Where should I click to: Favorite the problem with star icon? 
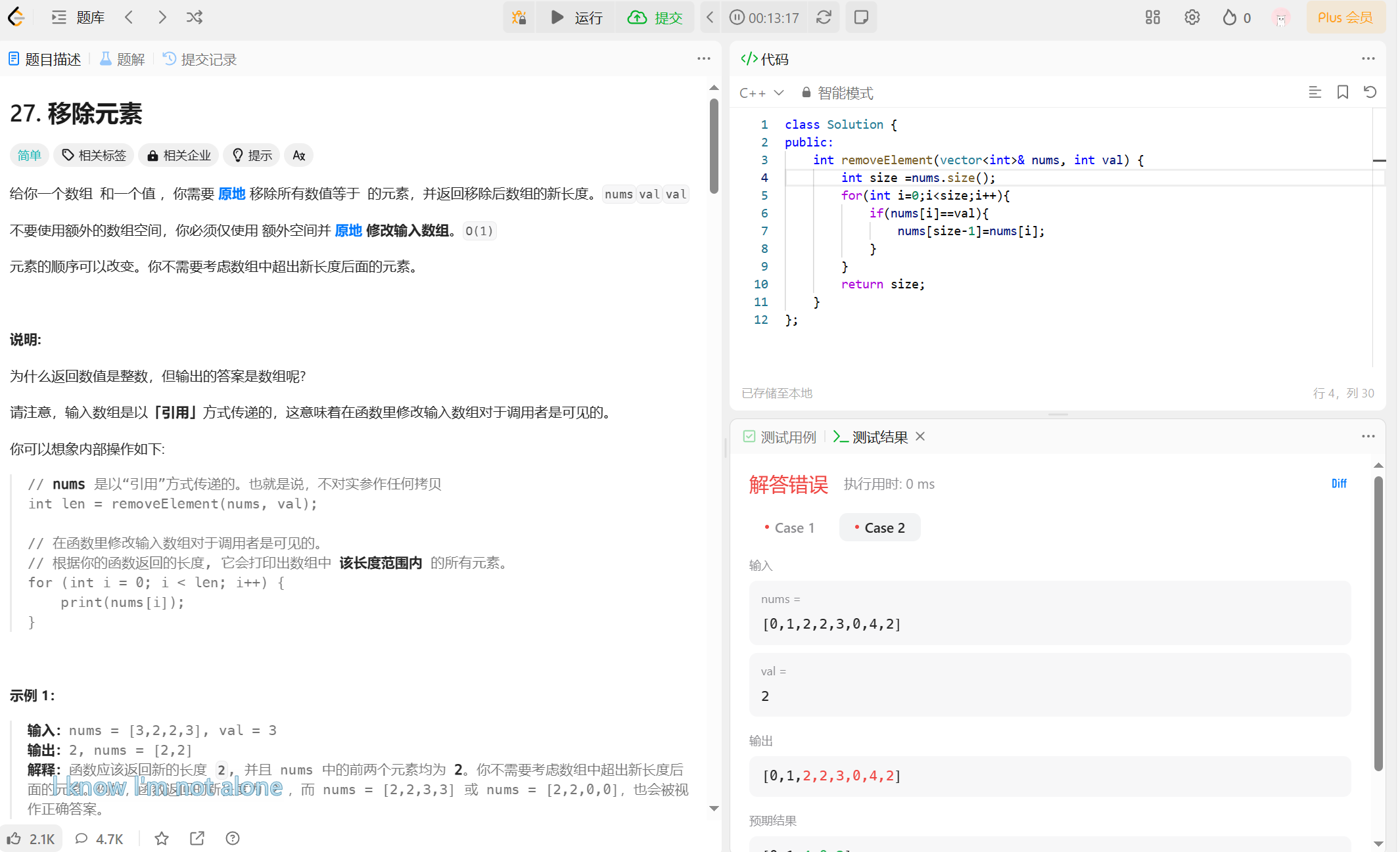[162, 838]
